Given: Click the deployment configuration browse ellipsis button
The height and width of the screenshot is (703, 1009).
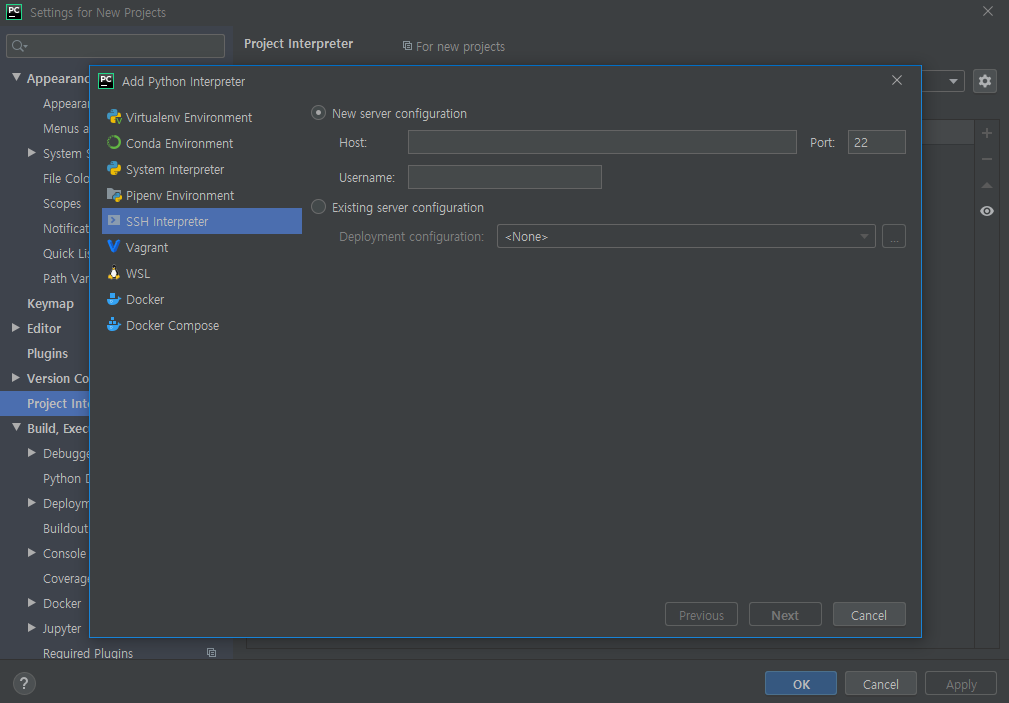Looking at the screenshot, I should [x=894, y=236].
